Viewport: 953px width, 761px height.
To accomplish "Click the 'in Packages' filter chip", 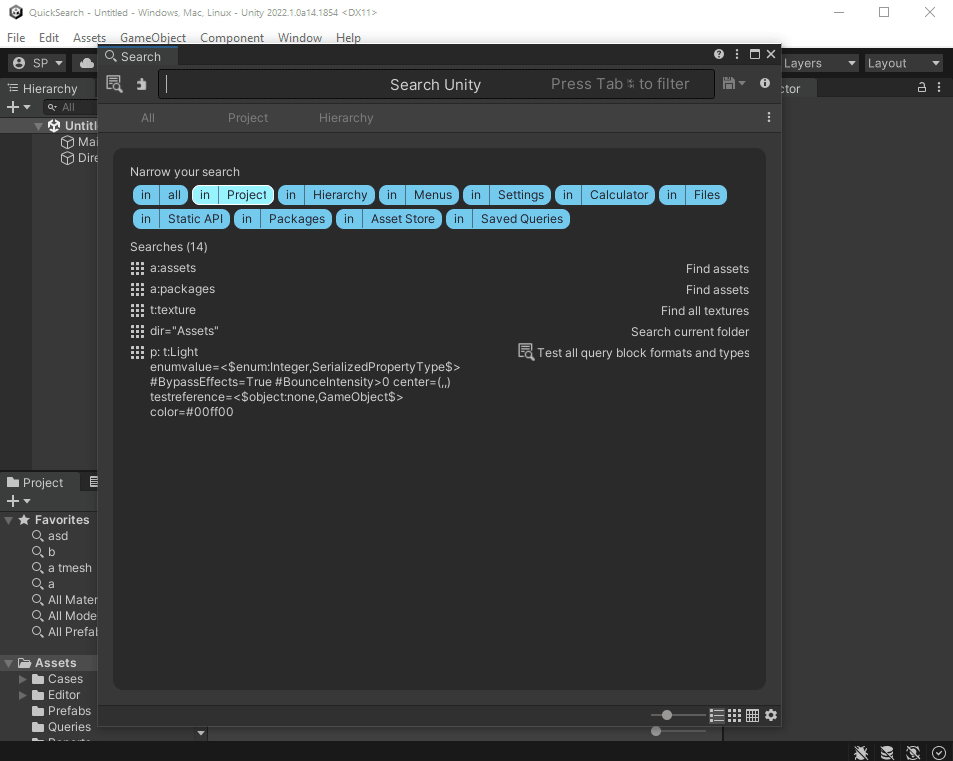I will tap(283, 219).
